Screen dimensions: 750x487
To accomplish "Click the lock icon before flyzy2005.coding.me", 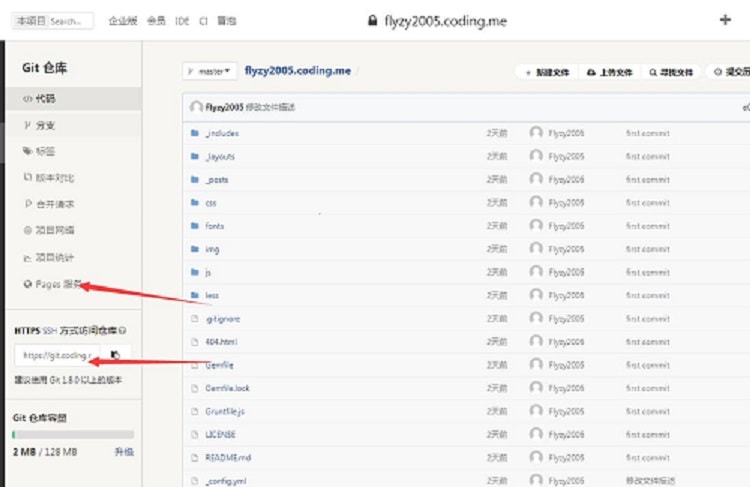I will point(373,20).
